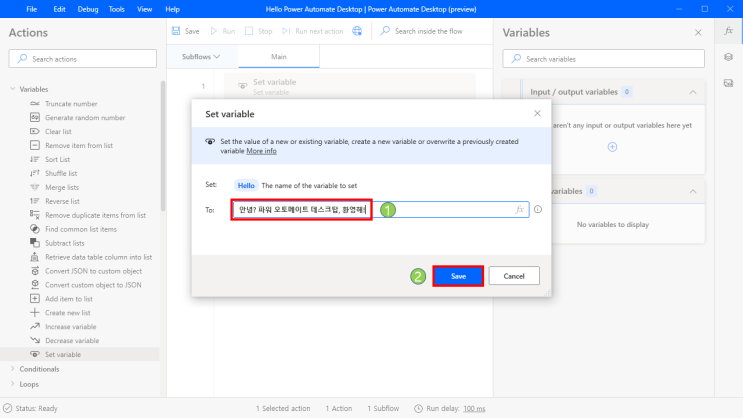743x418 pixels.
Task: Click Convert custom object to JSON icon
Action: pos(35,284)
